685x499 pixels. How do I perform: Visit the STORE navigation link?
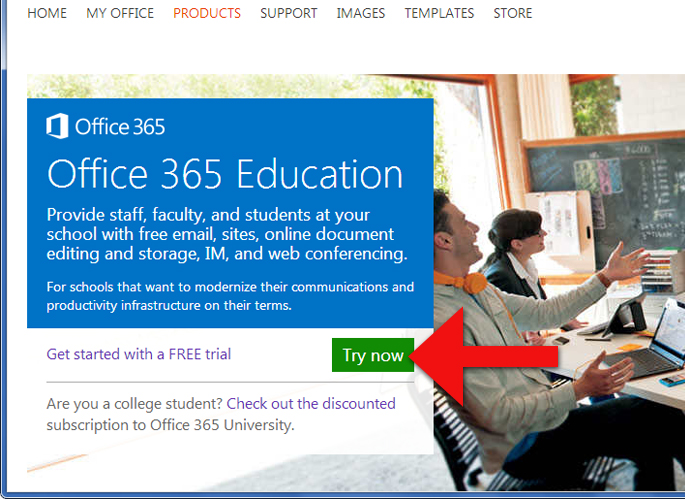pos(513,13)
